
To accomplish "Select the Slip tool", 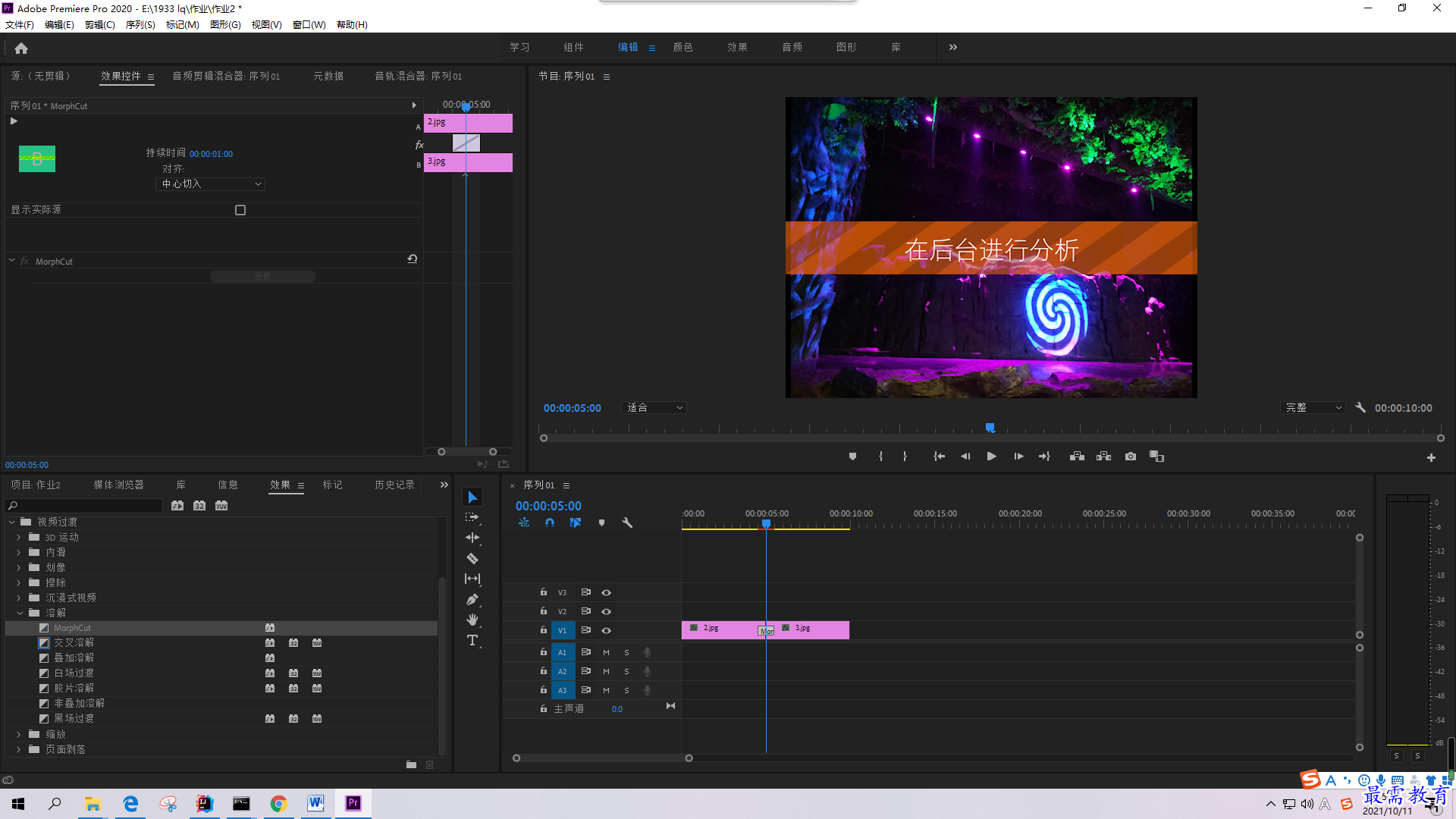I will click(x=472, y=579).
